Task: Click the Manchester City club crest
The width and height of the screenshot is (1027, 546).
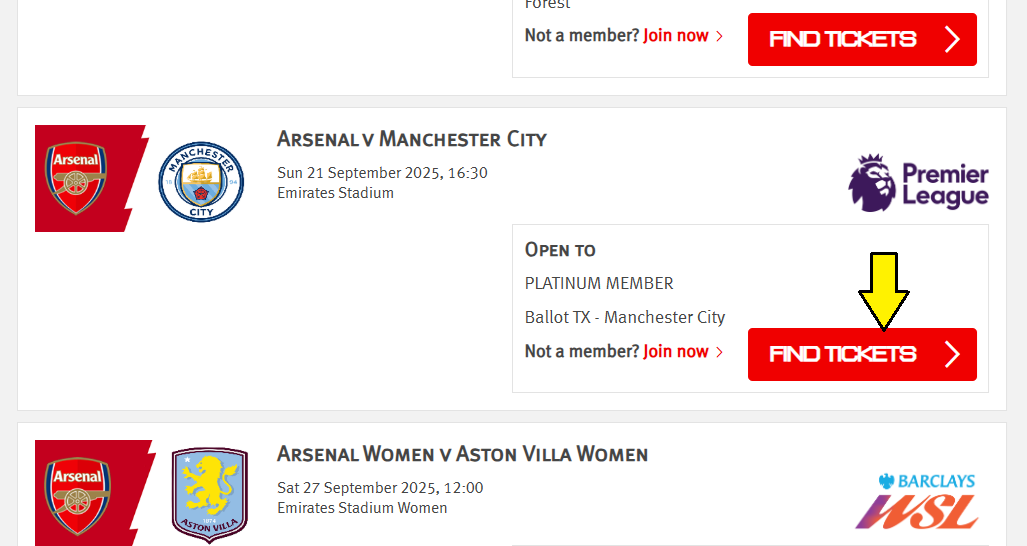Action: click(x=201, y=181)
